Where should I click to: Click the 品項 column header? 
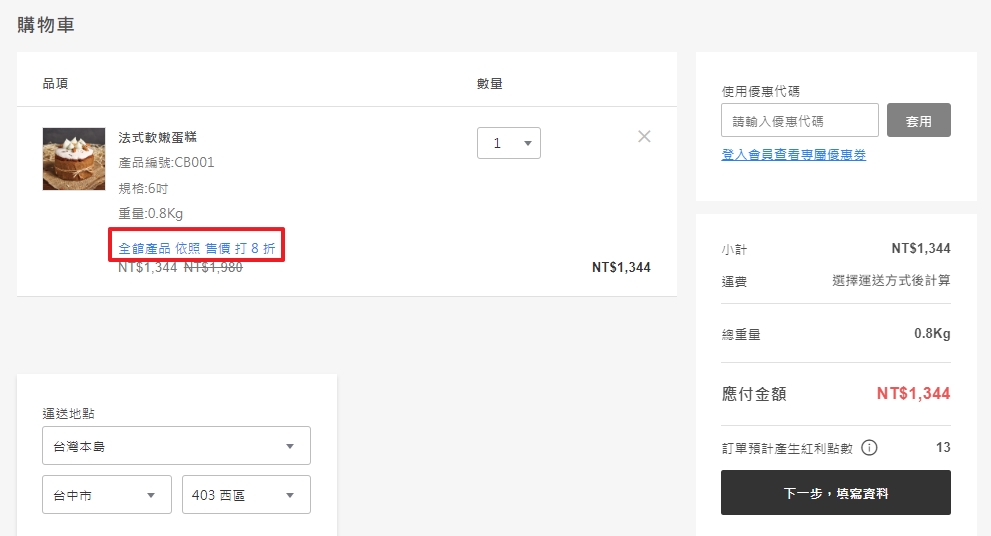(55, 83)
